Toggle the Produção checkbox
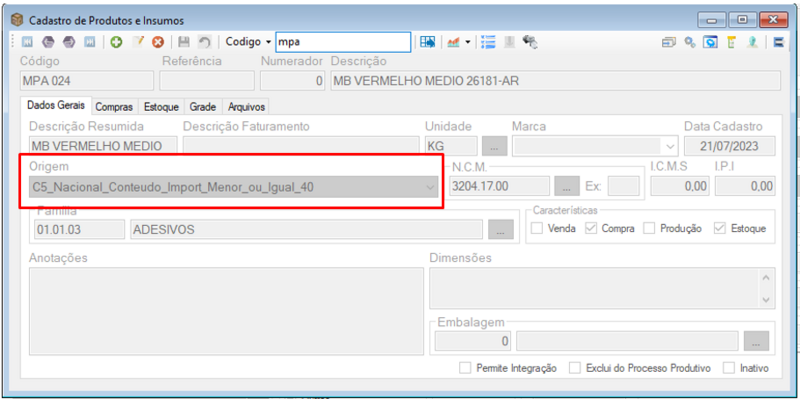The height and width of the screenshot is (399, 800). tap(649, 229)
